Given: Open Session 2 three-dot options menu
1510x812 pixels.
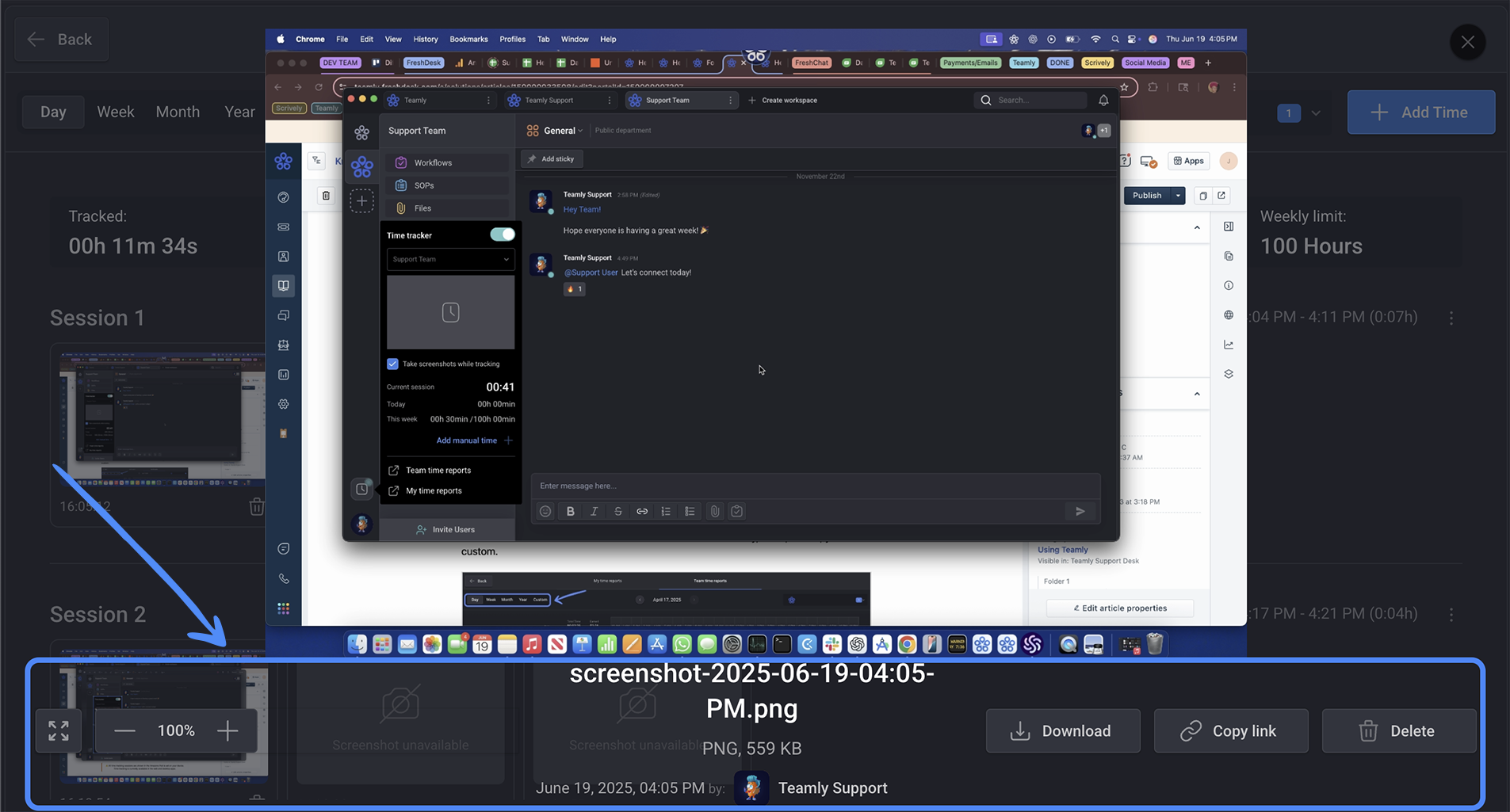Looking at the screenshot, I should pyautogui.click(x=1451, y=613).
